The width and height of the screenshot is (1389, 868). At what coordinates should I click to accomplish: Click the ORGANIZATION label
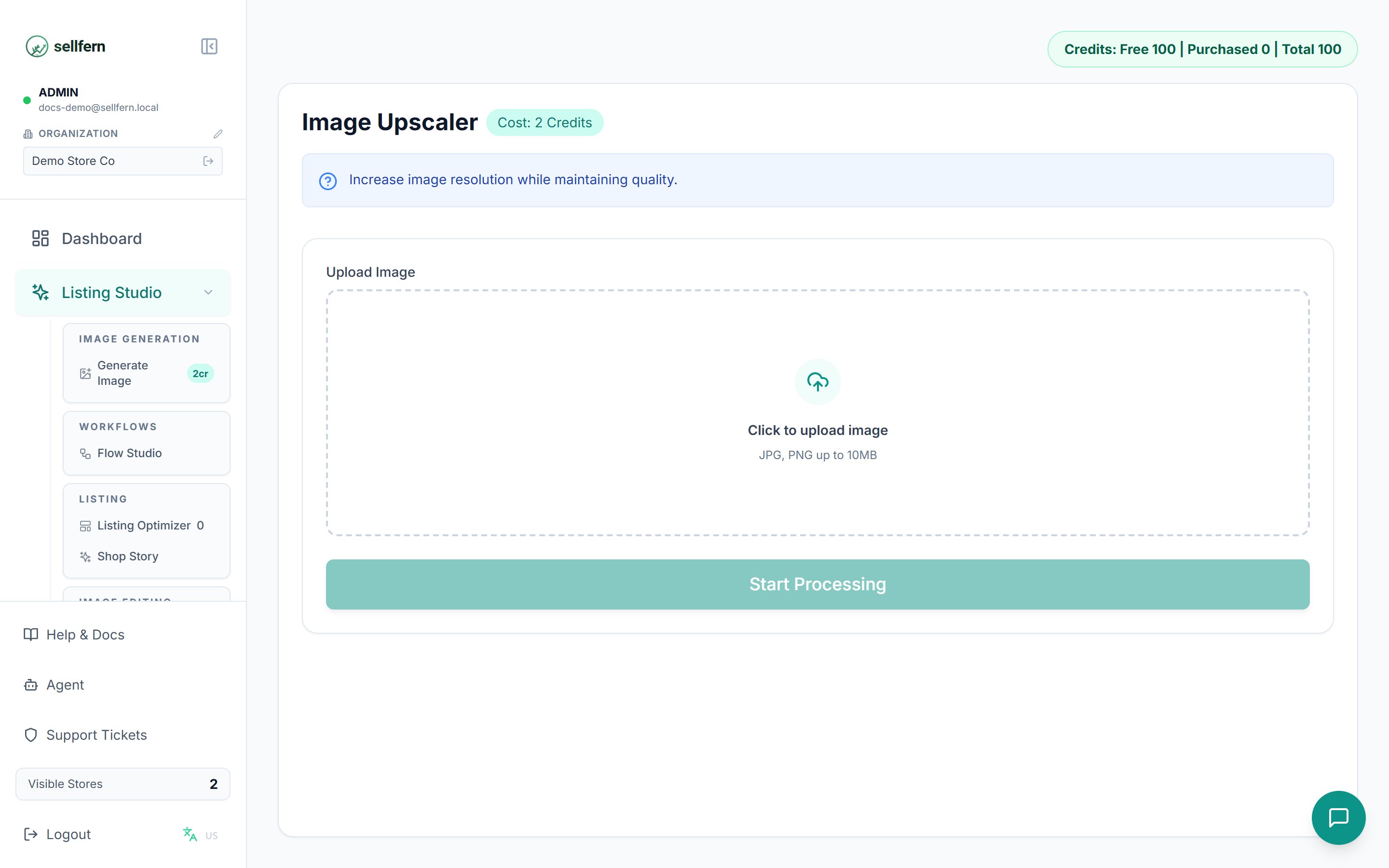point(78,134)
